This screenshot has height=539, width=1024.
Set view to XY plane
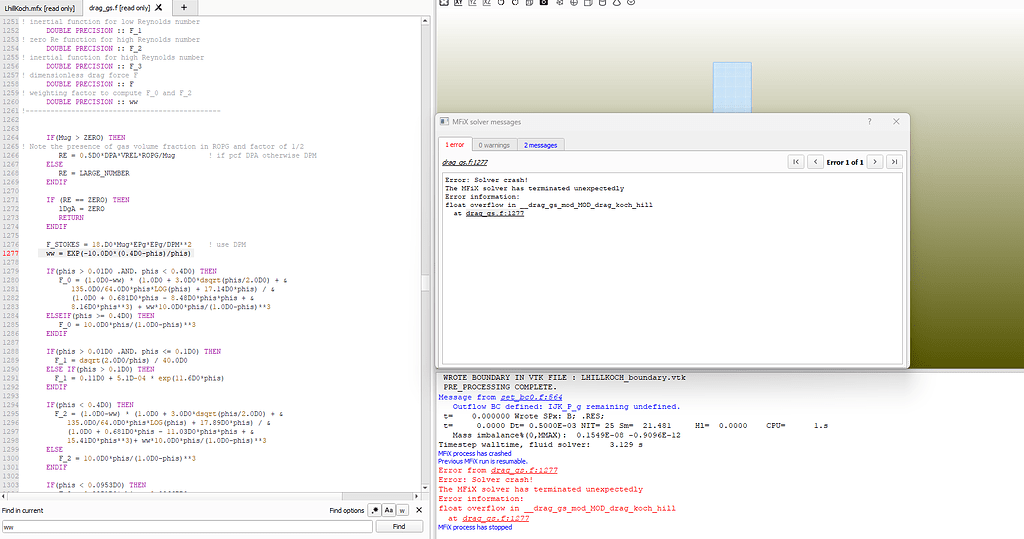(x=458, y=4)
